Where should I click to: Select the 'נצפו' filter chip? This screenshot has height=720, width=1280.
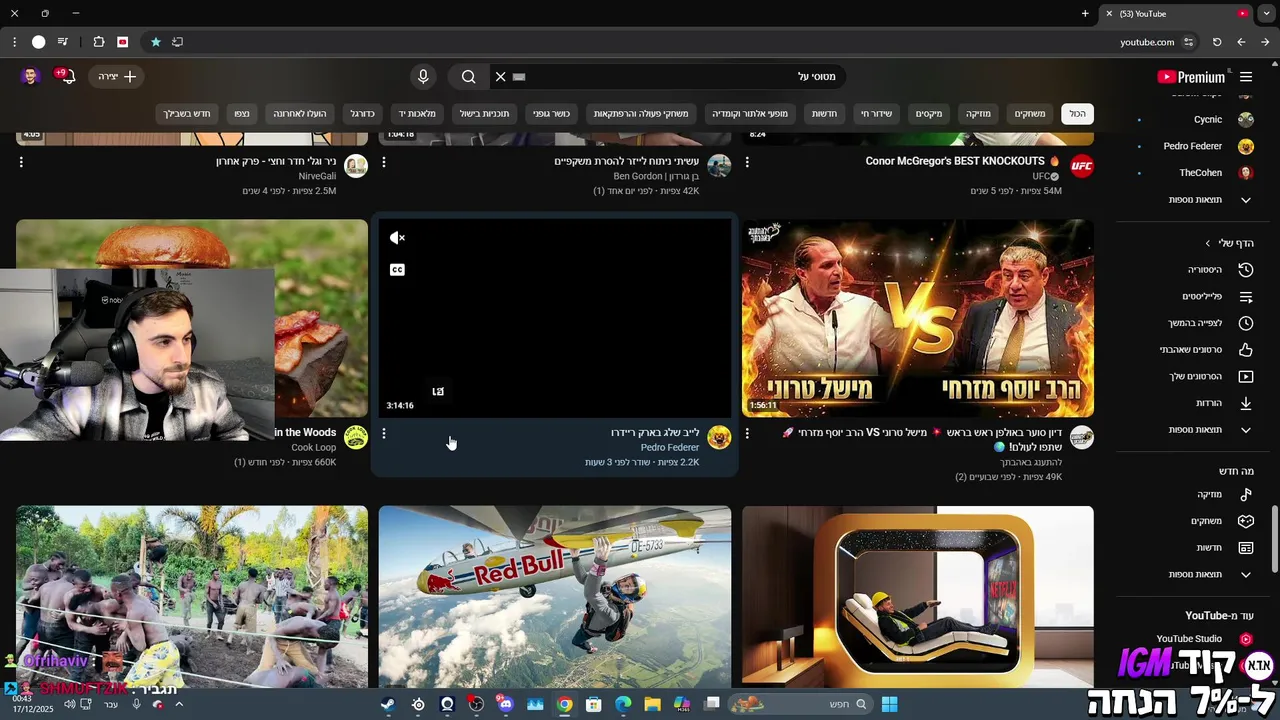click(x=242, y=114)
